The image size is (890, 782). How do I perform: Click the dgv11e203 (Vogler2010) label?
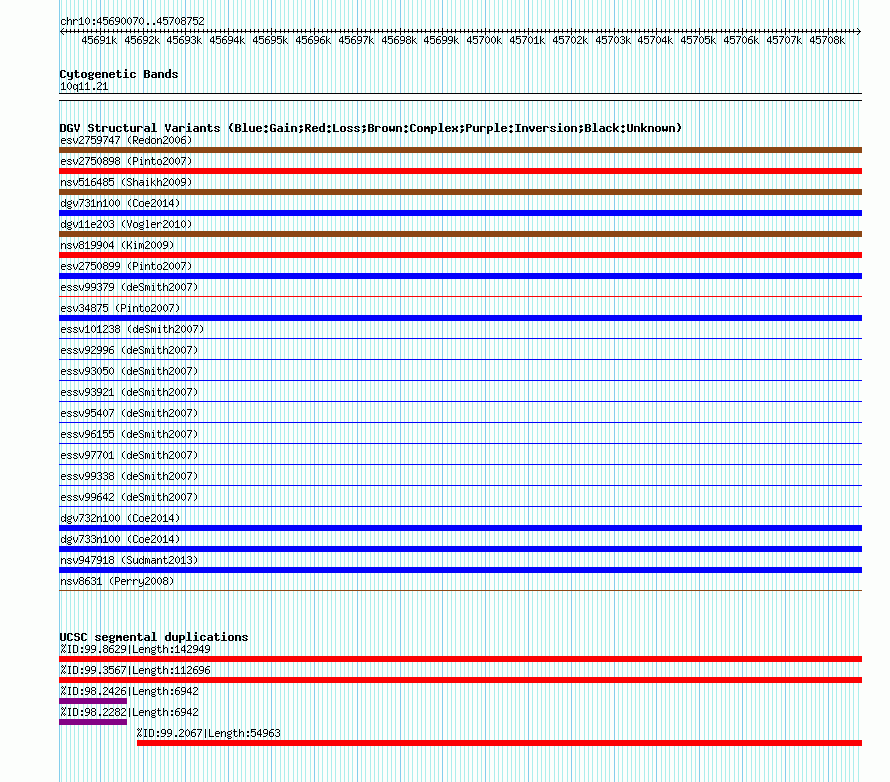coord(126,224)
